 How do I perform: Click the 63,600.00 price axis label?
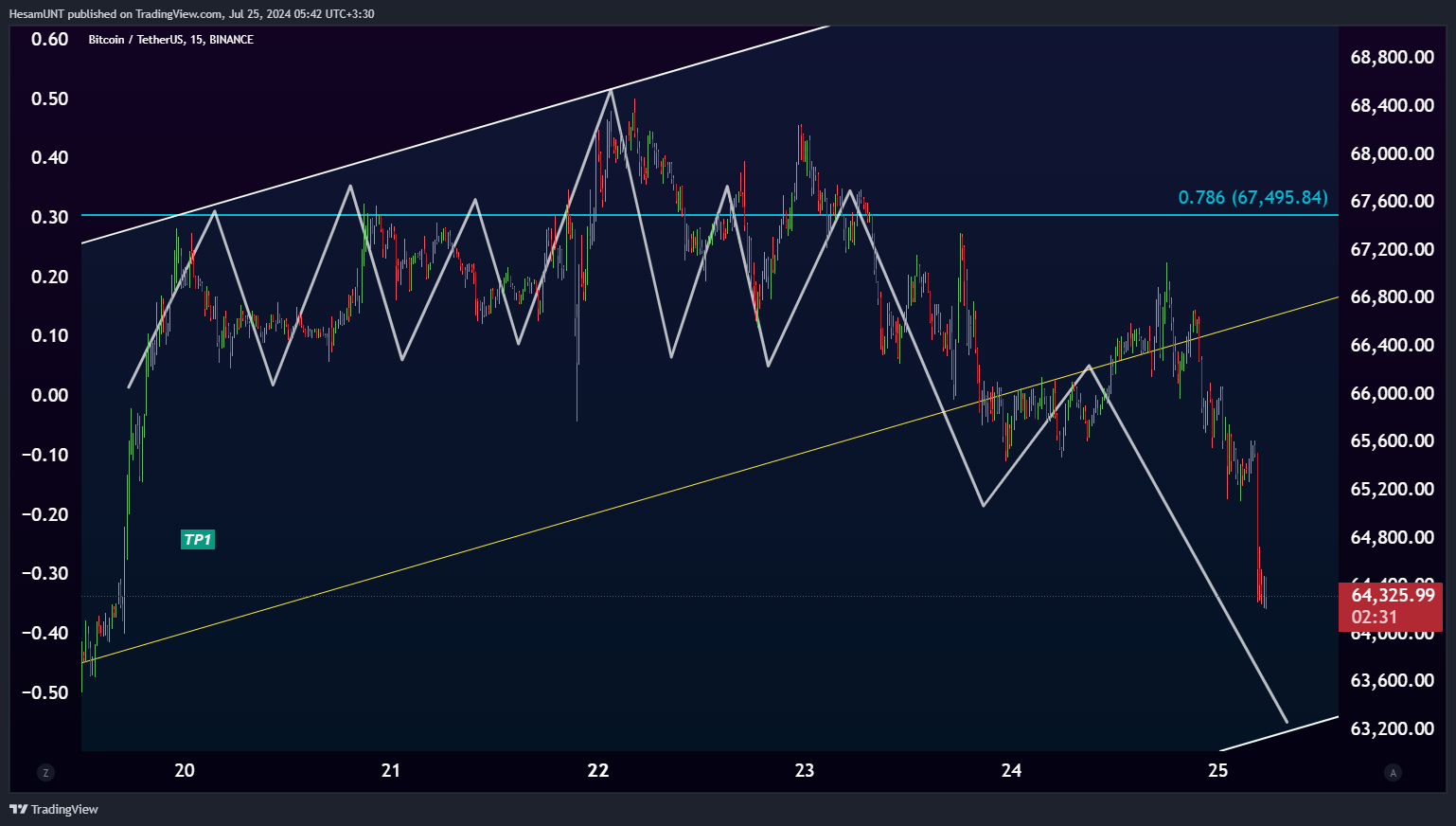pyautogui.click(x=1392, y=680)
